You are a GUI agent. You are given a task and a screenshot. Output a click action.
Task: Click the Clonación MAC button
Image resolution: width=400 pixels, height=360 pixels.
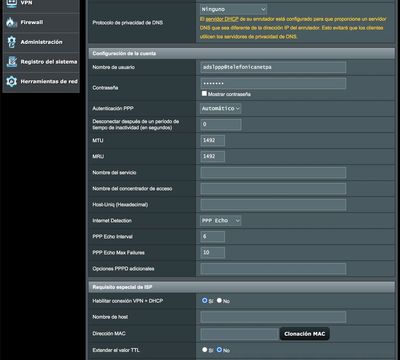point(305,334)
